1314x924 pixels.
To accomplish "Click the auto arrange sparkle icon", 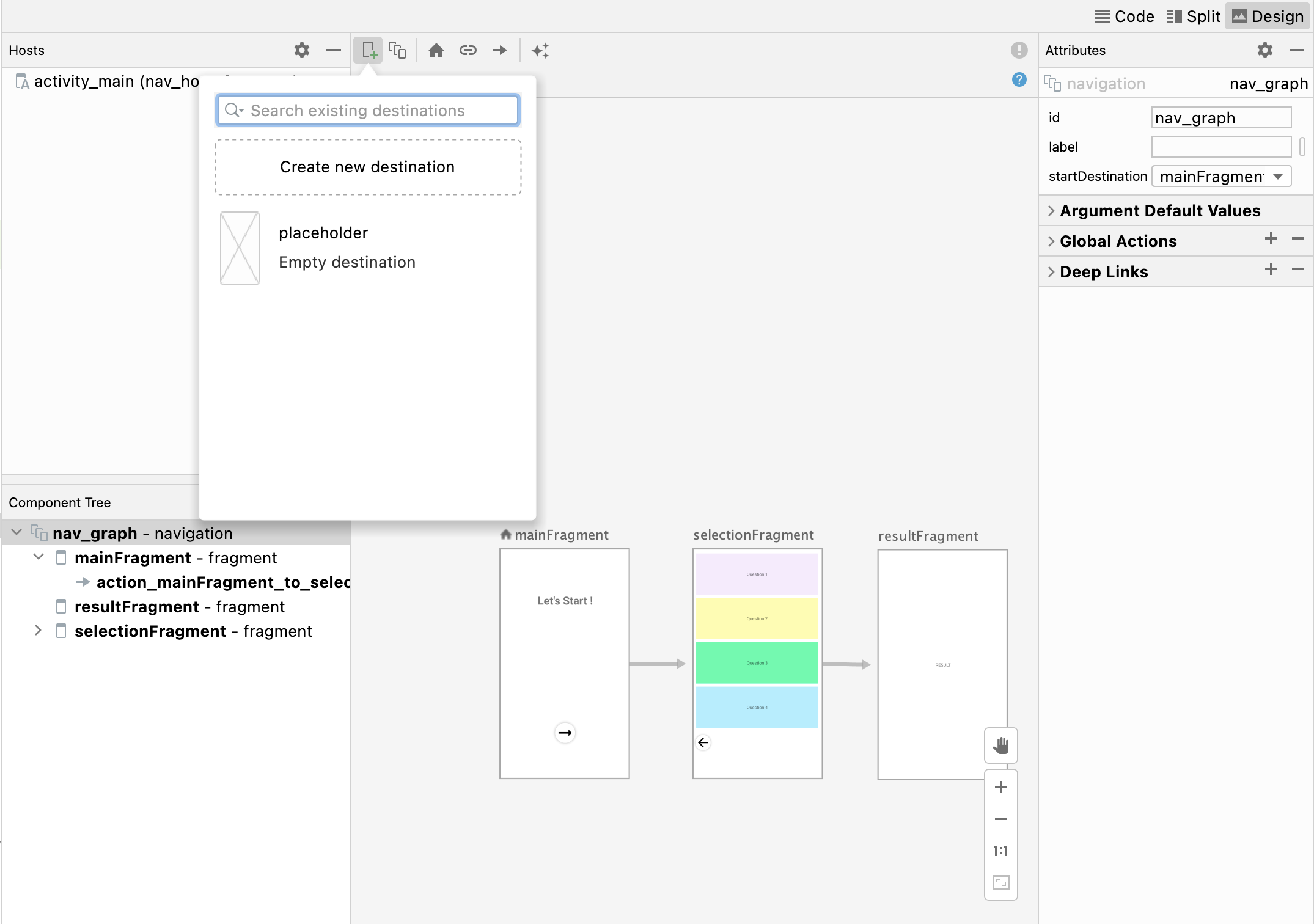I will coord(540,50).
